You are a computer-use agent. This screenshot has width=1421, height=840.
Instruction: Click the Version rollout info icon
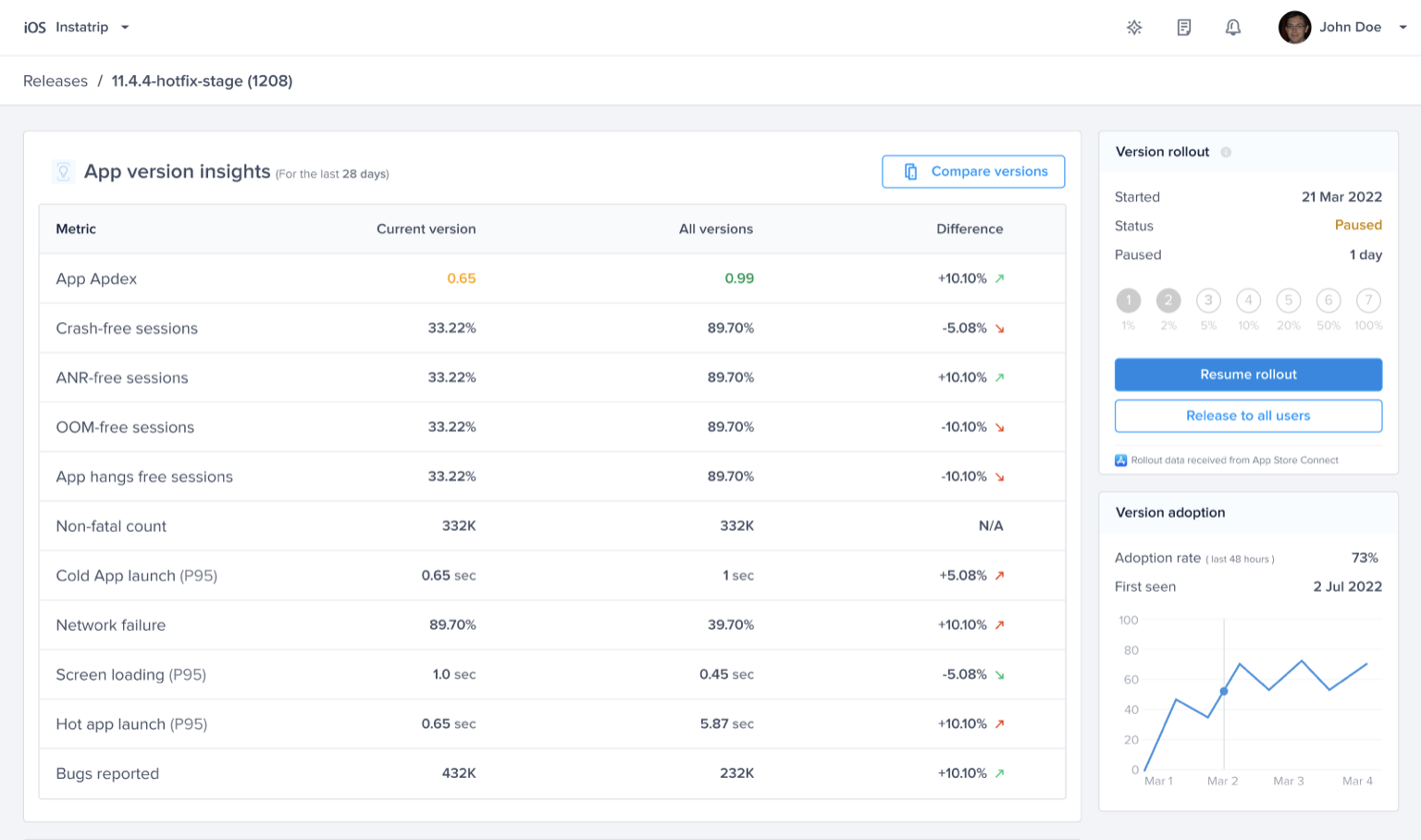click(x=1226, y=153)
